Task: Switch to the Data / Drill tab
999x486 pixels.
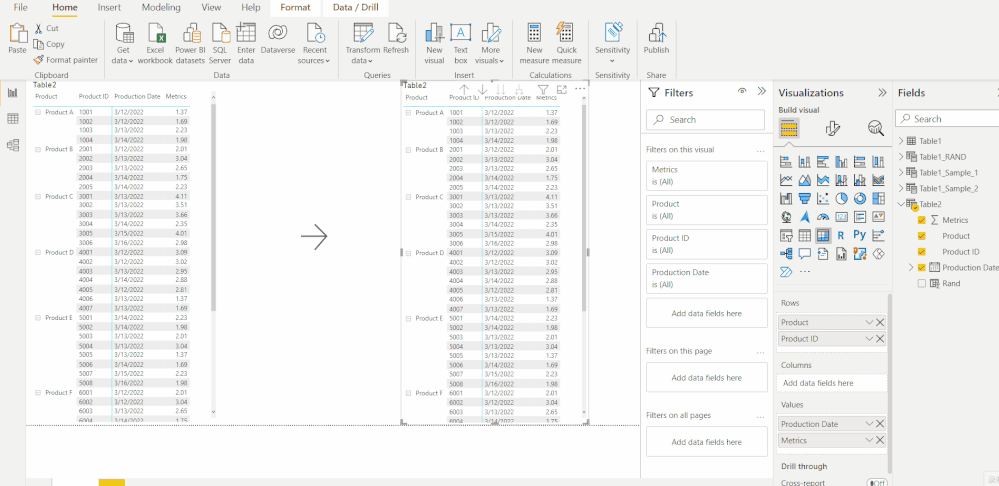Action: (x=356, y=8)
